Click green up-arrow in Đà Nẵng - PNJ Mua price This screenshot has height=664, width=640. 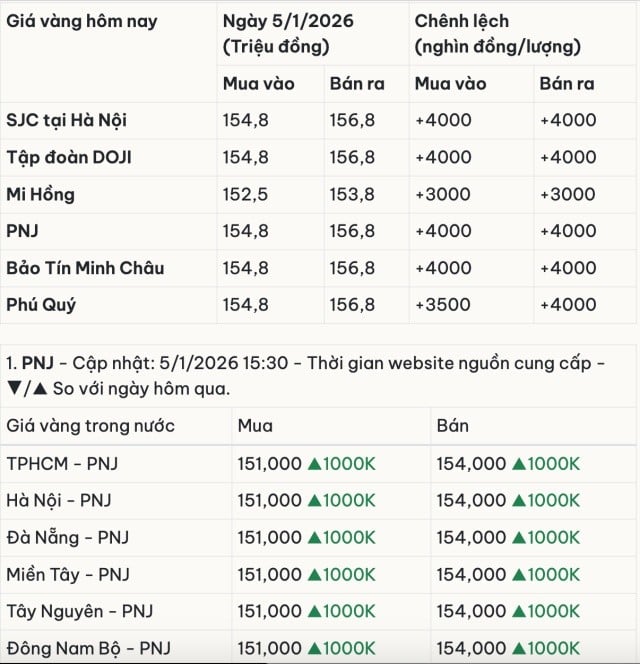point(314,537)
